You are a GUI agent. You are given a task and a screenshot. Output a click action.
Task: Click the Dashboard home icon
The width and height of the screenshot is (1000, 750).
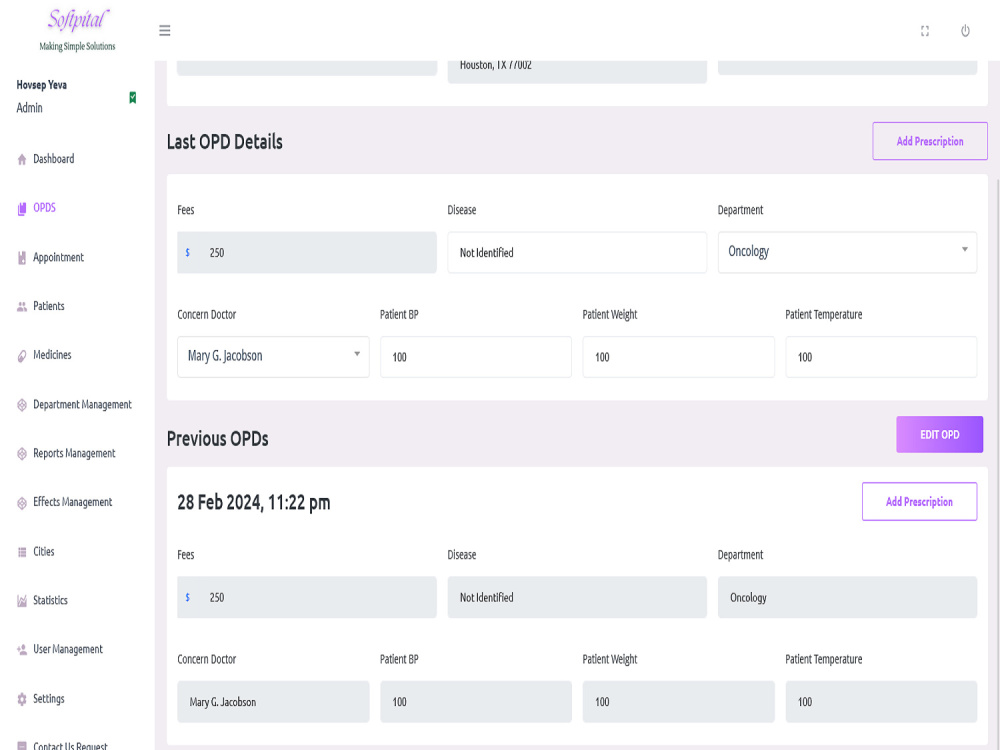point(22,159)
